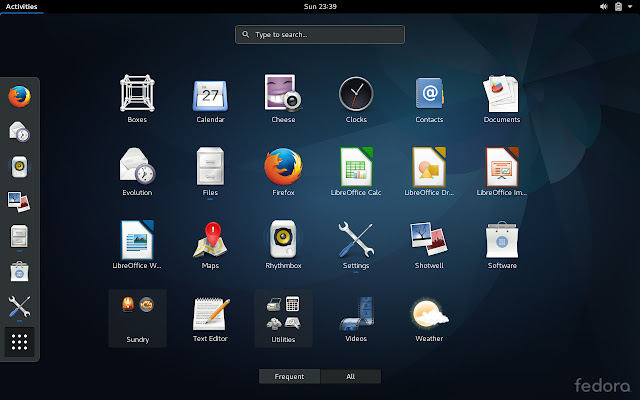Click the Activities button
Screen dimensions: 640x400
22,7
